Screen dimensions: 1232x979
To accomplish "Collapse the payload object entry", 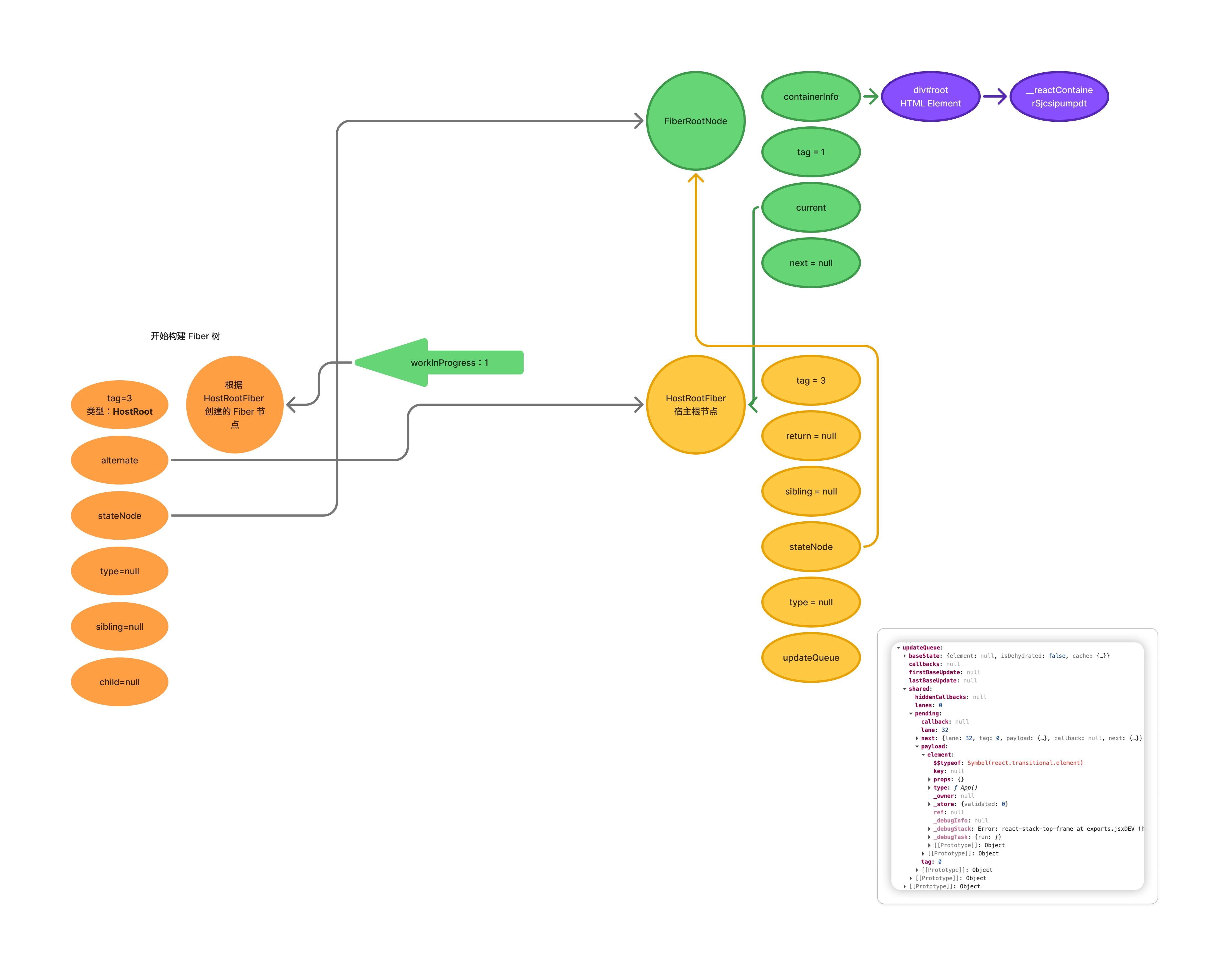I will click(x=917, y=746).
